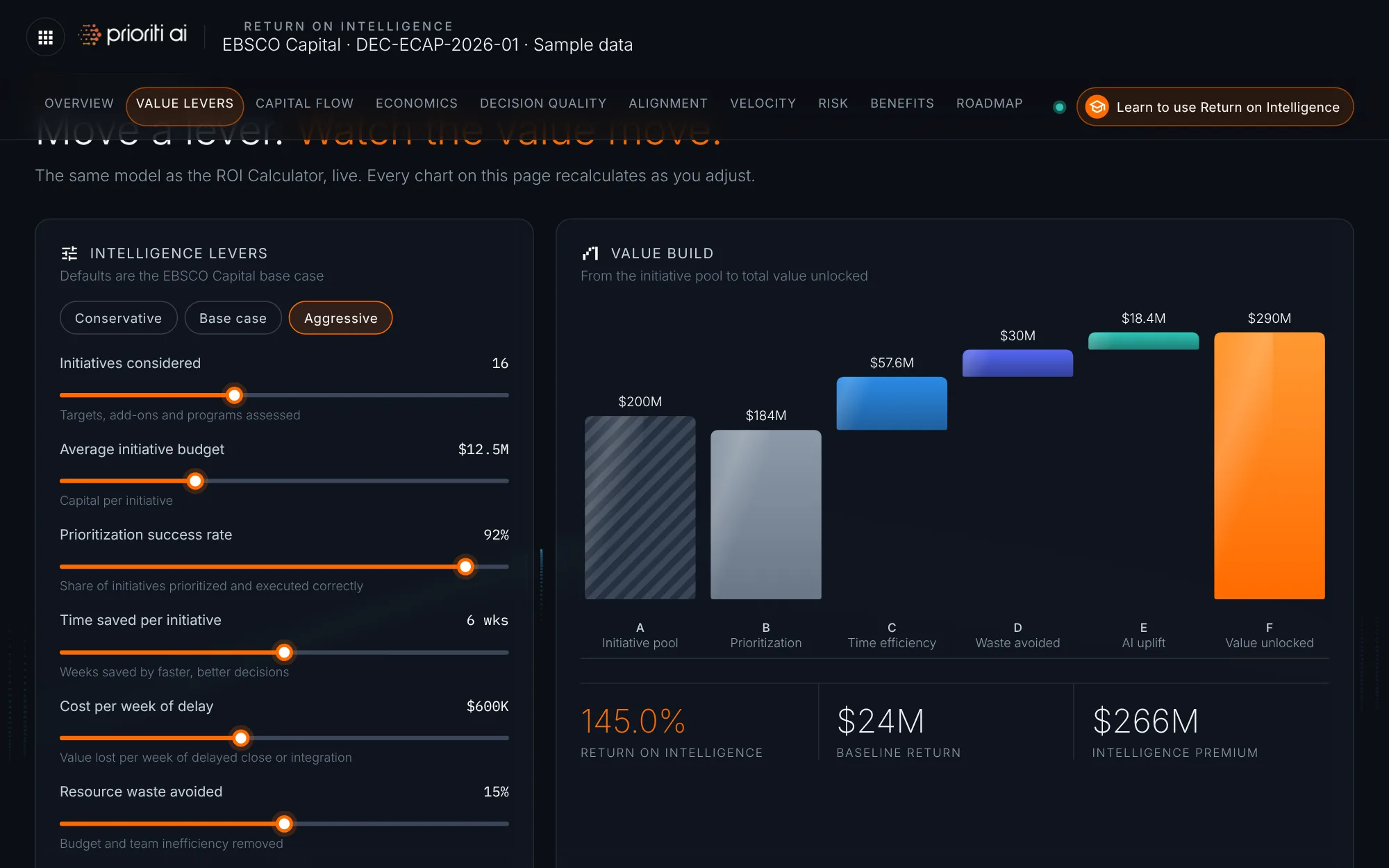Image resolution: width=1389 pixels, height=868 pixels.
Task: Open the Overview tab
Action: coord(79,103)
